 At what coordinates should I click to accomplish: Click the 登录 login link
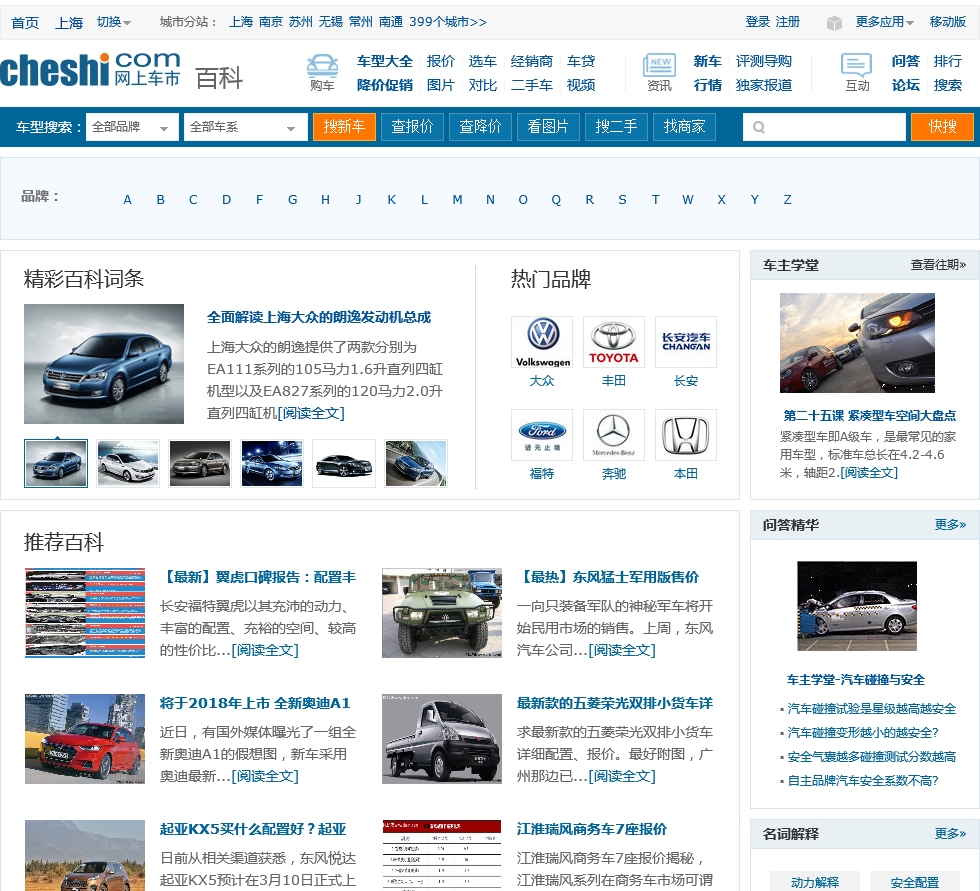(758, 22)
